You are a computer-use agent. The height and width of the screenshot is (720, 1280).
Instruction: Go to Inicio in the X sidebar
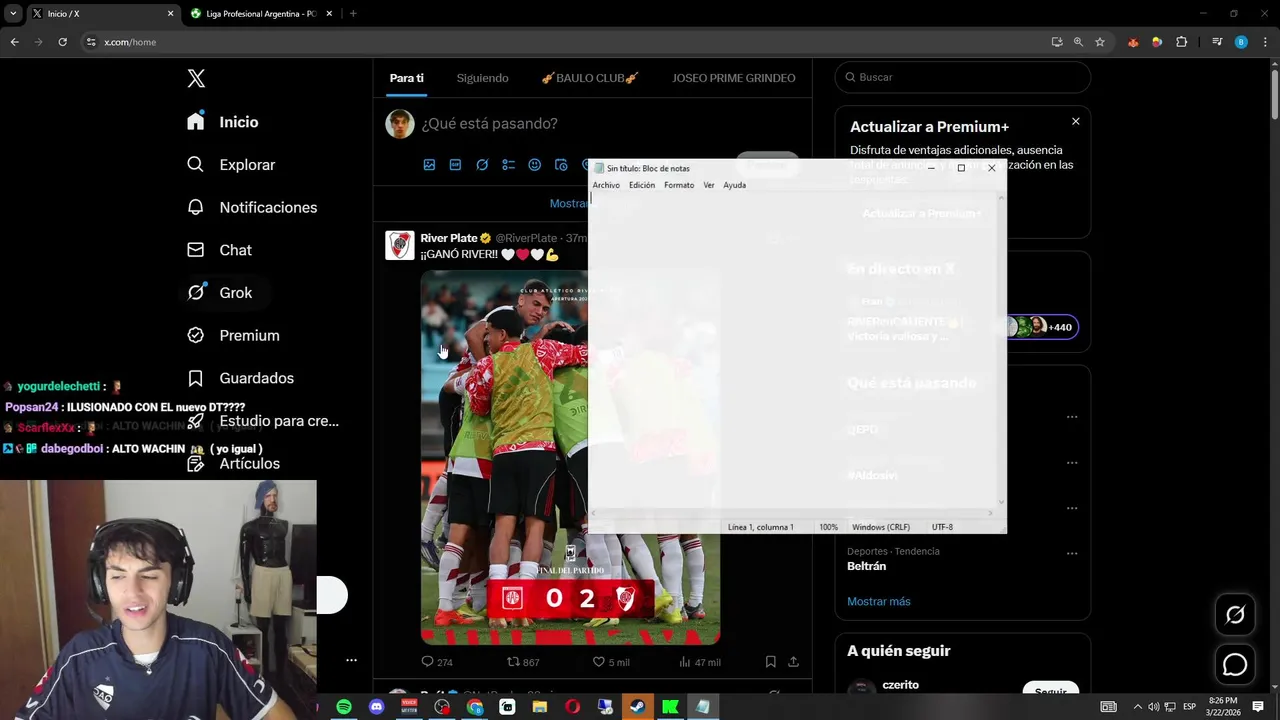coord(223,122)
